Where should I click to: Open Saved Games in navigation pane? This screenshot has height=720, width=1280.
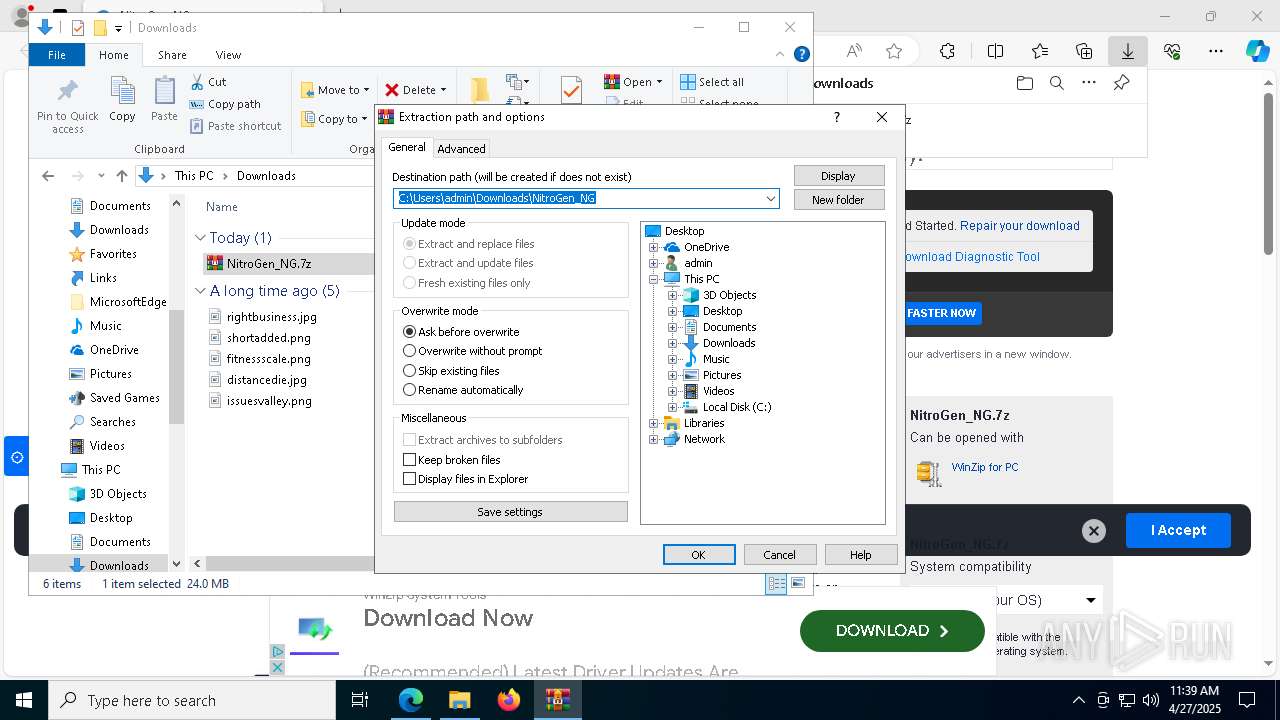coord(124,398)
